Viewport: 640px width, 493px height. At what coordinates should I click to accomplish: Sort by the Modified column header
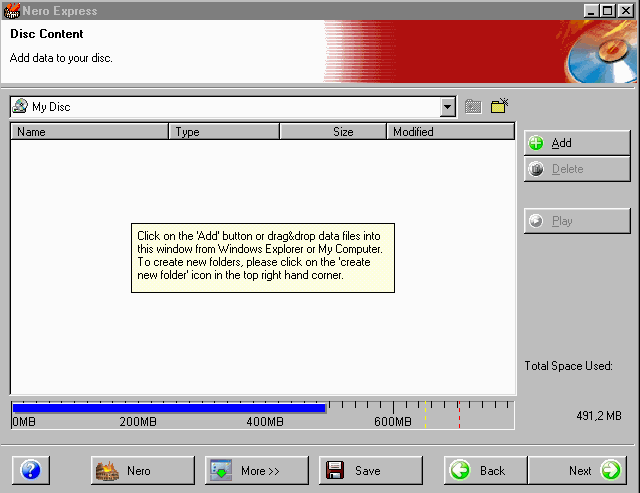450,131
